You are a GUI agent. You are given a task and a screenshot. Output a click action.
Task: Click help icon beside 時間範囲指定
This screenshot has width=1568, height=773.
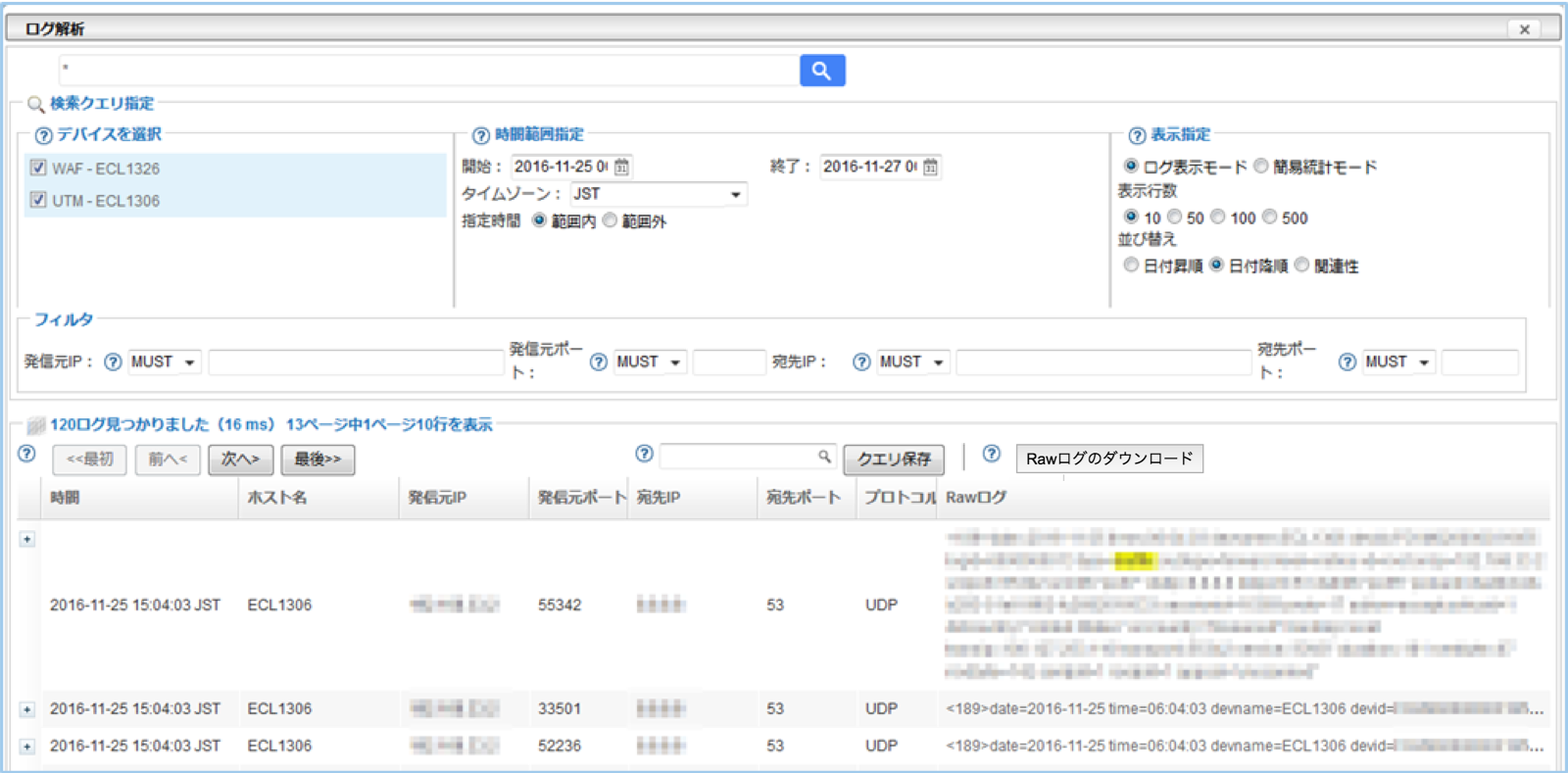click(481, 136)
